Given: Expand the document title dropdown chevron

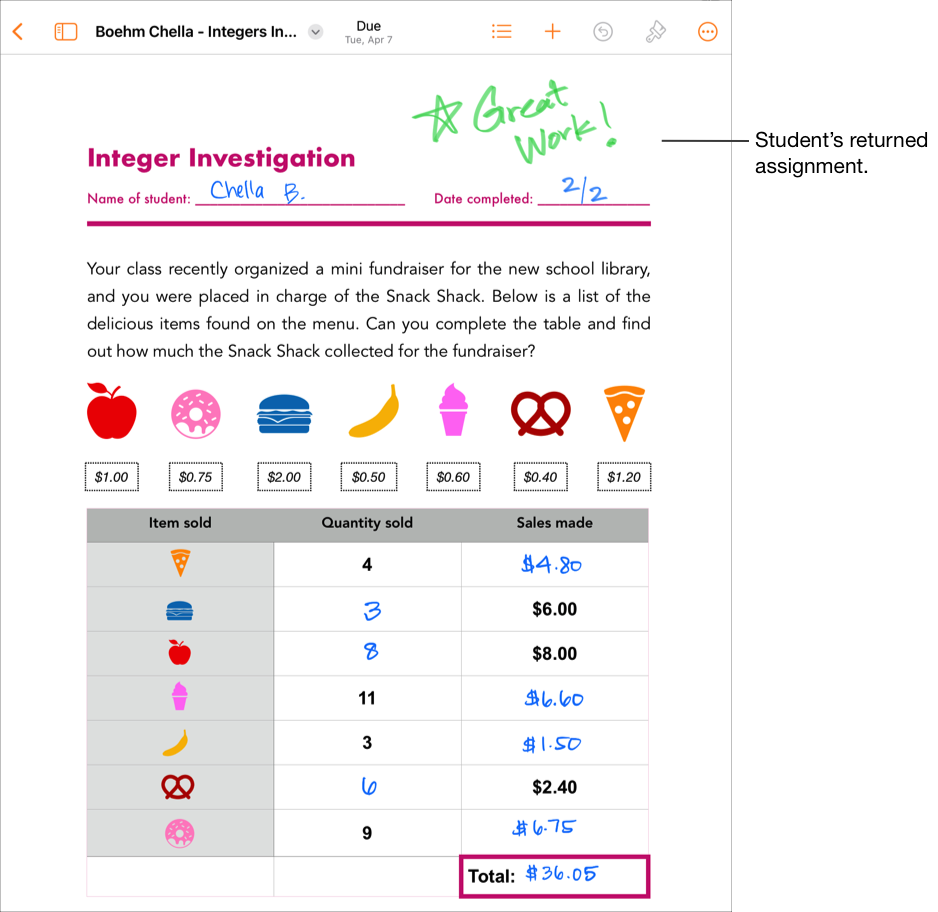Looking at the screenshot, I should (315, 31).
